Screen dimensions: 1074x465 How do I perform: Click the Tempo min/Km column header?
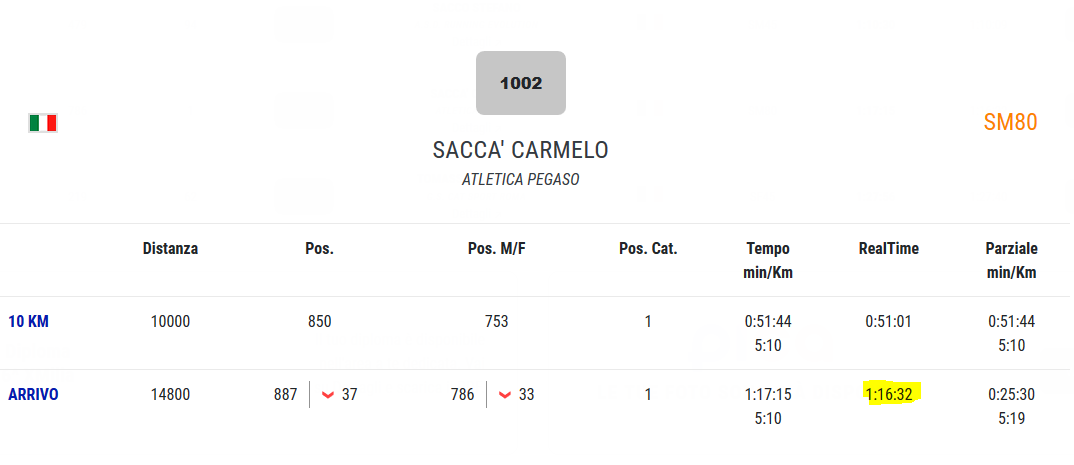pyautogui.click(x=768, y=260)
